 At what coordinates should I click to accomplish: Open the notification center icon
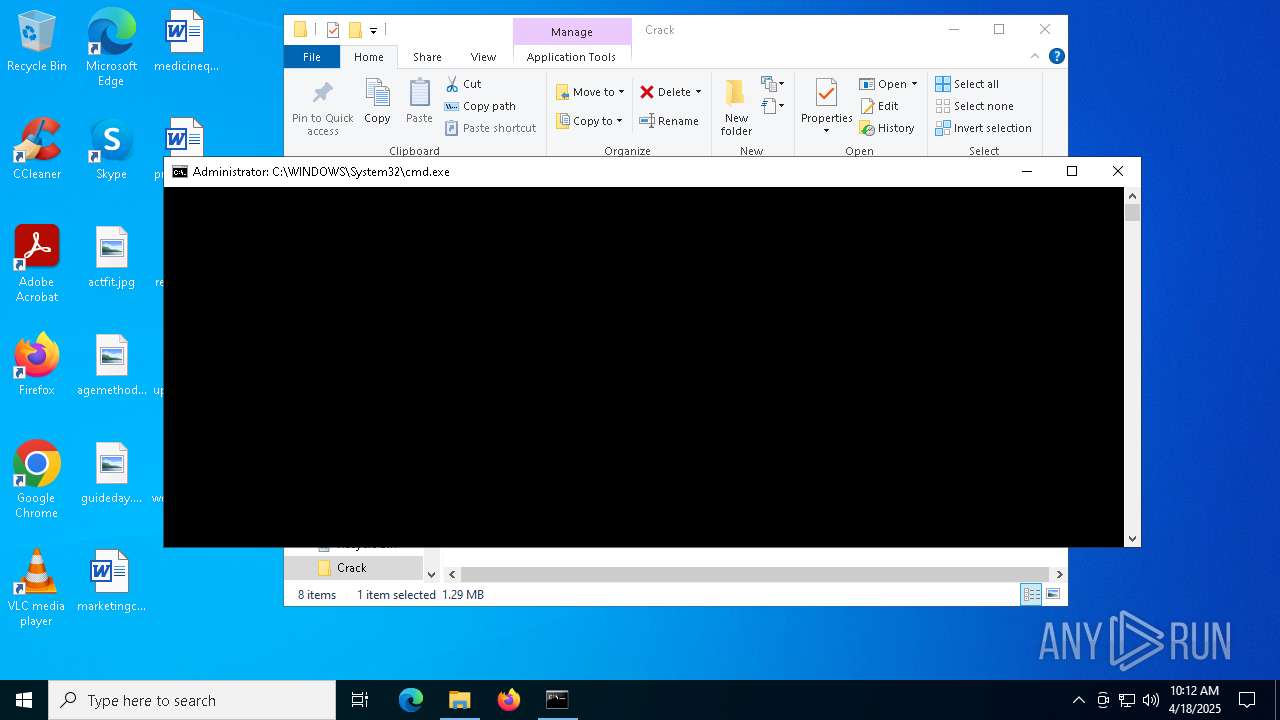pos(1247,700)
